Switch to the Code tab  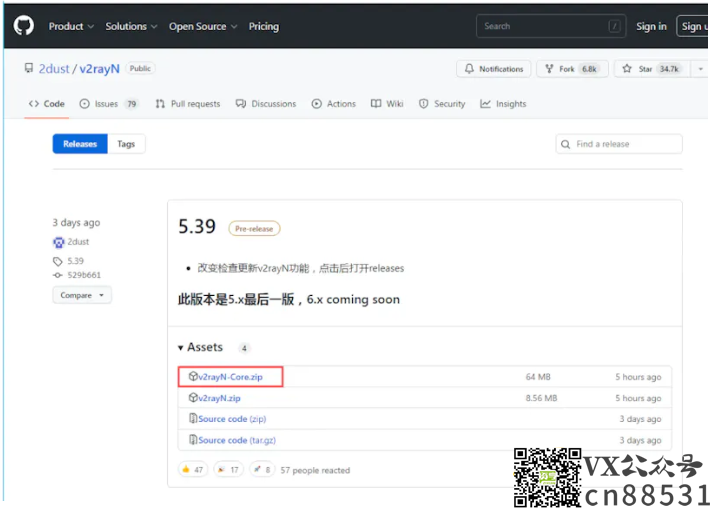[x=46, y=104]
